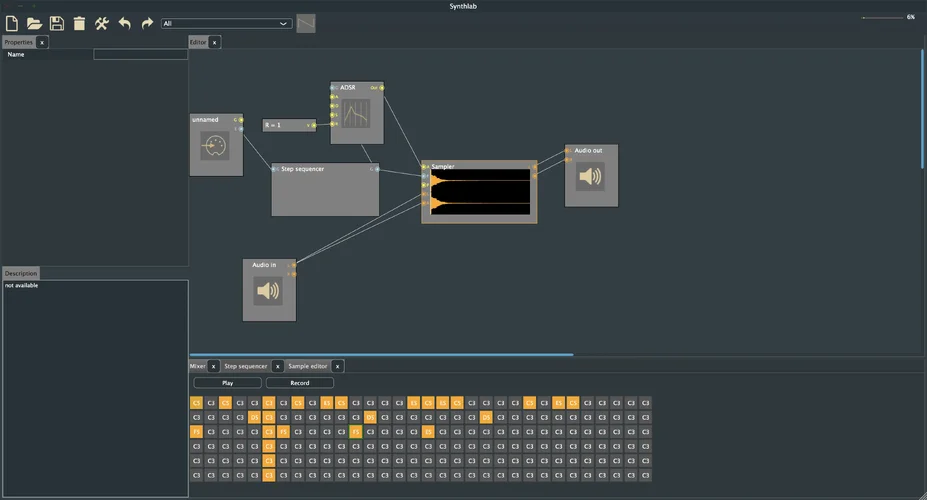The width and height of the screenshot is (927, 500).
Task: Click the ADSR envelope graph icon
Action: [356, 113]
